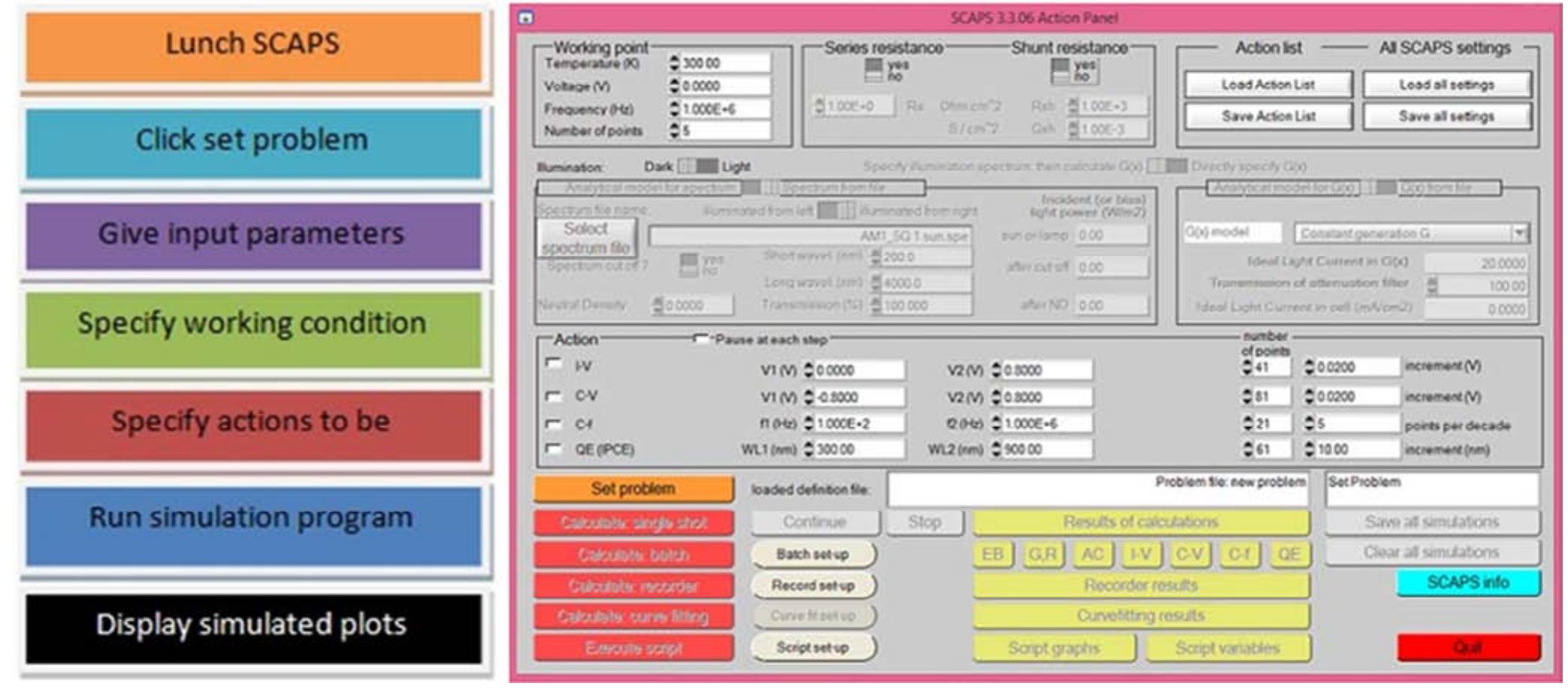Click the Execute script button
Screen dimensions: 1568x689
pos(633,648)
